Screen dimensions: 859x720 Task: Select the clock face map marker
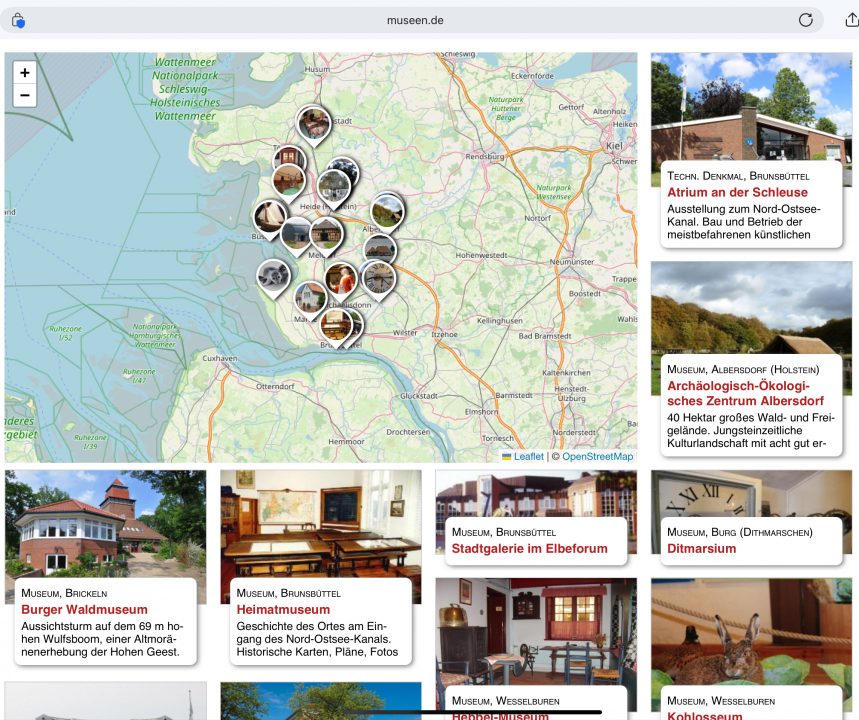tap(379, 277)
